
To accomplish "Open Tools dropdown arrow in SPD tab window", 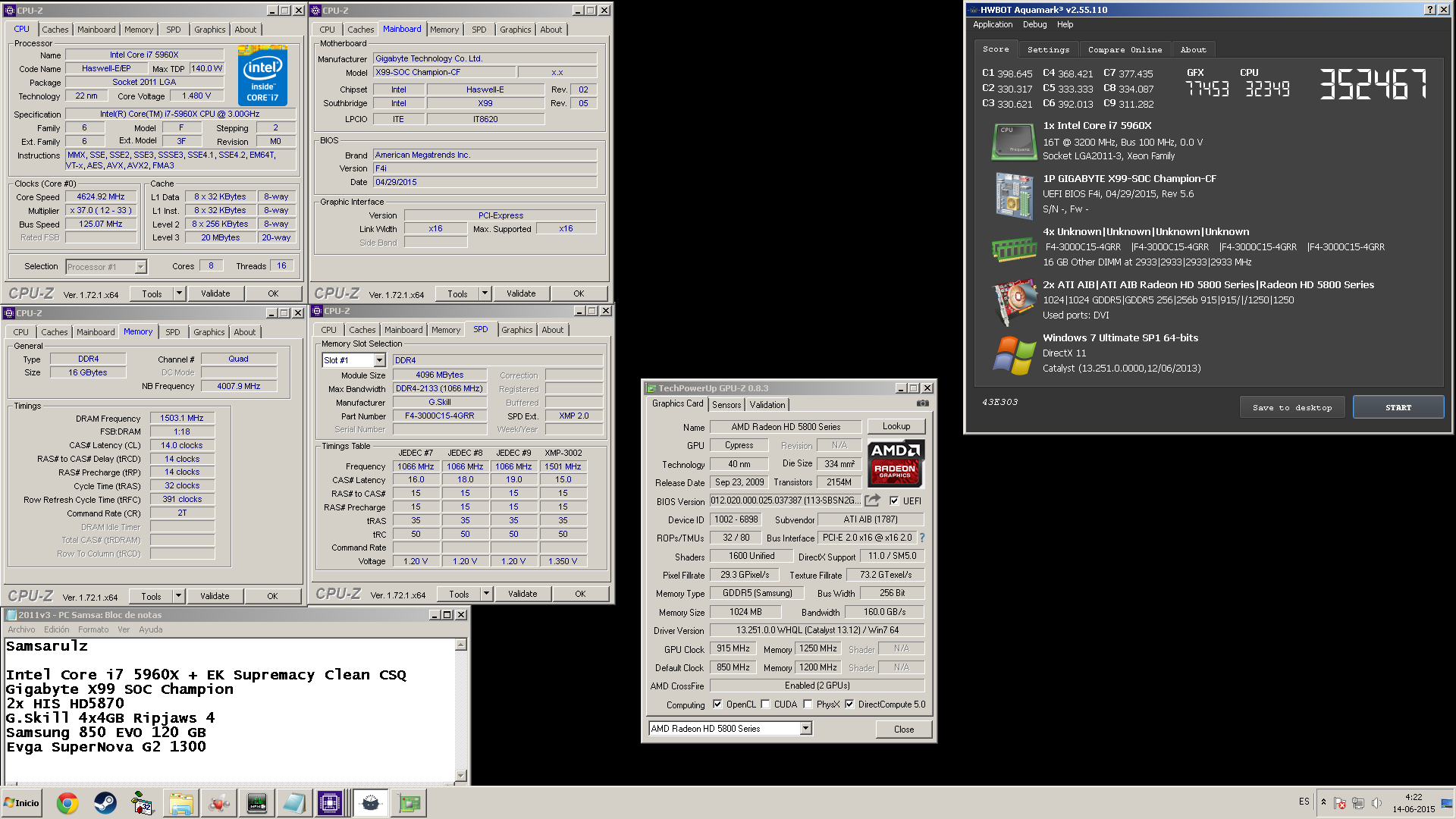I will coord(486,594).
